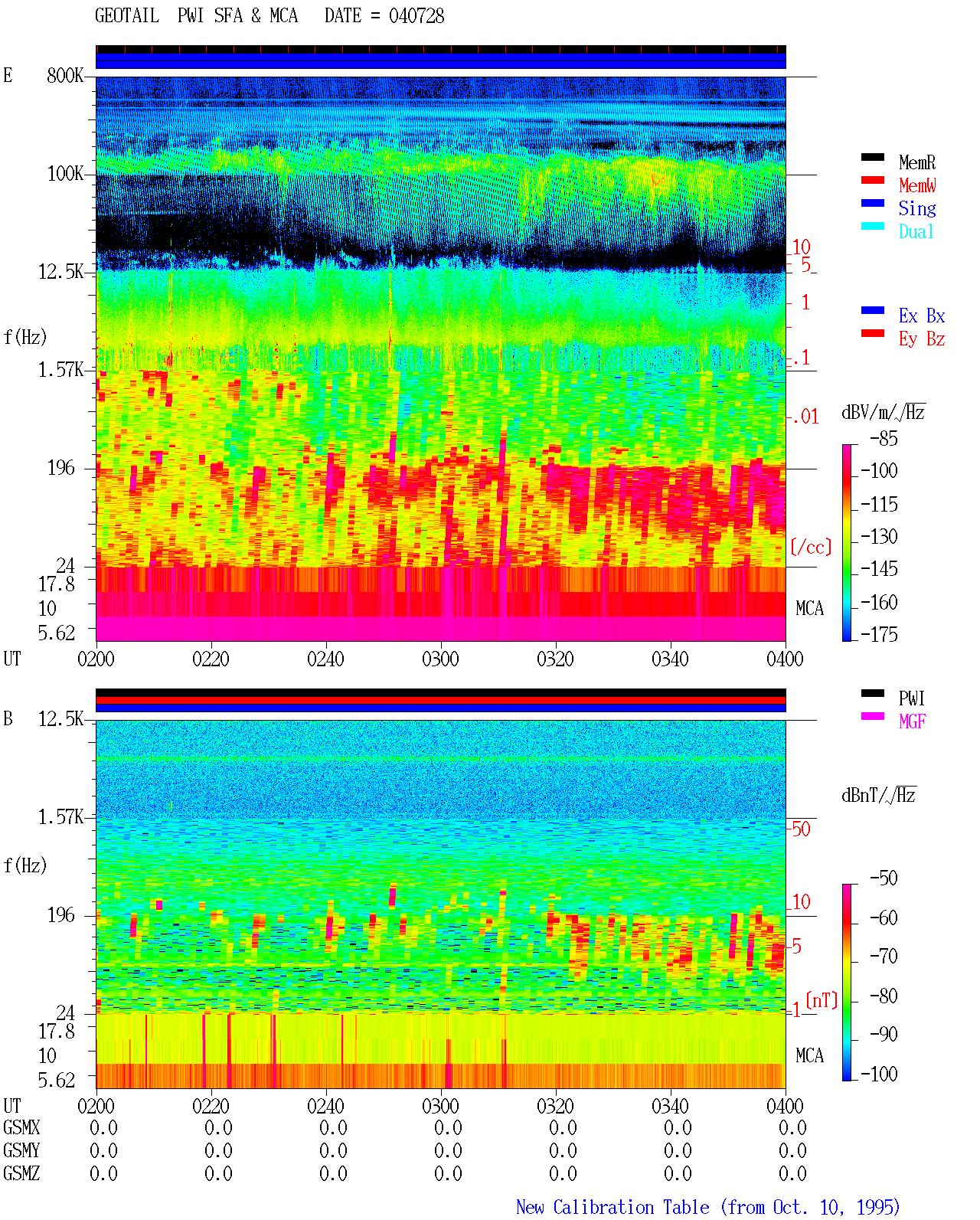Click the "Sing" legend label
This screenshot has width=980, height=1220.
coord(917,208)
